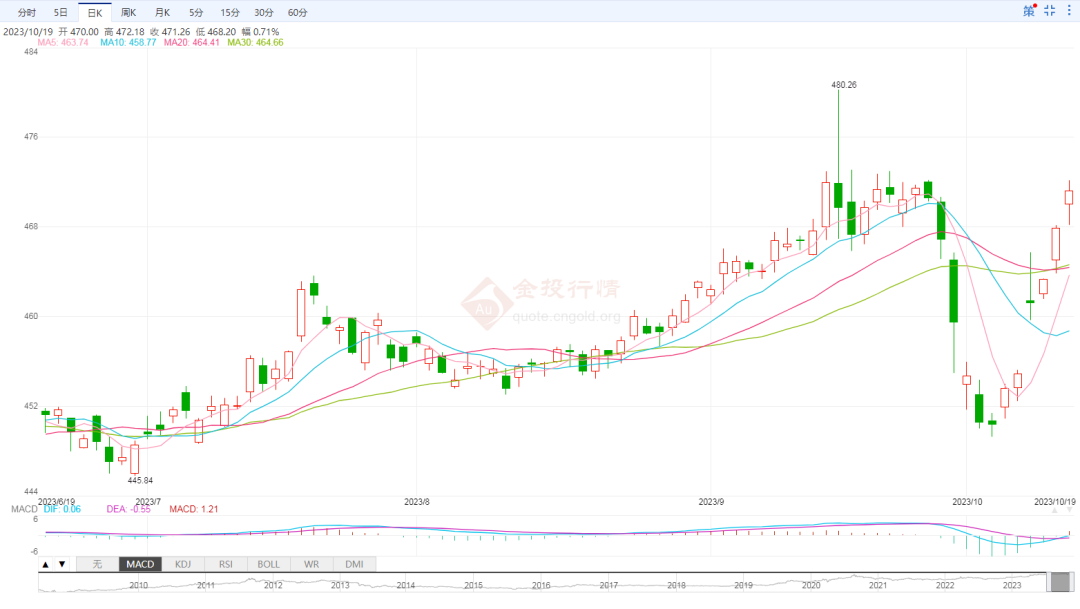Screen dimensions: 1080x609
Task: Switch the indicator to DMI
Action: (x=354, y=564)
